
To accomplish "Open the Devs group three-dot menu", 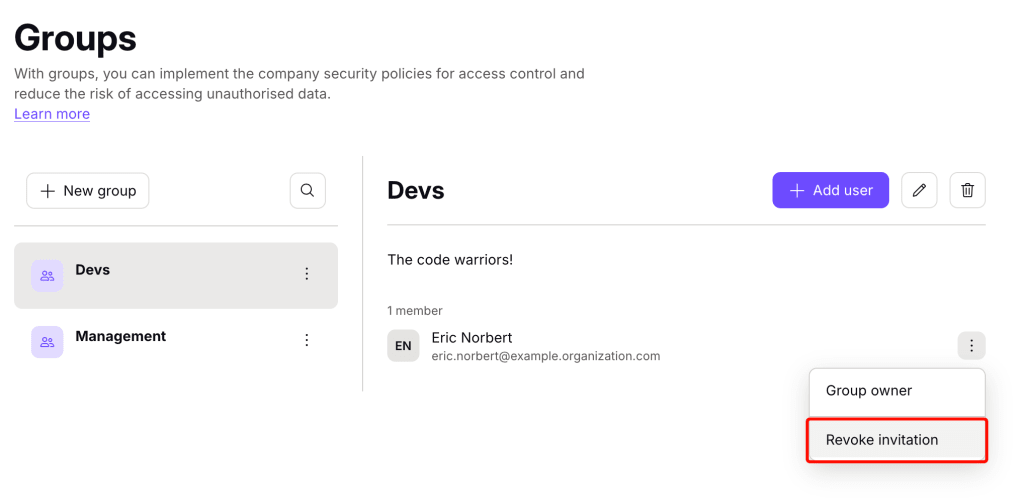I will pyautogui.click(x=307, y=274).
